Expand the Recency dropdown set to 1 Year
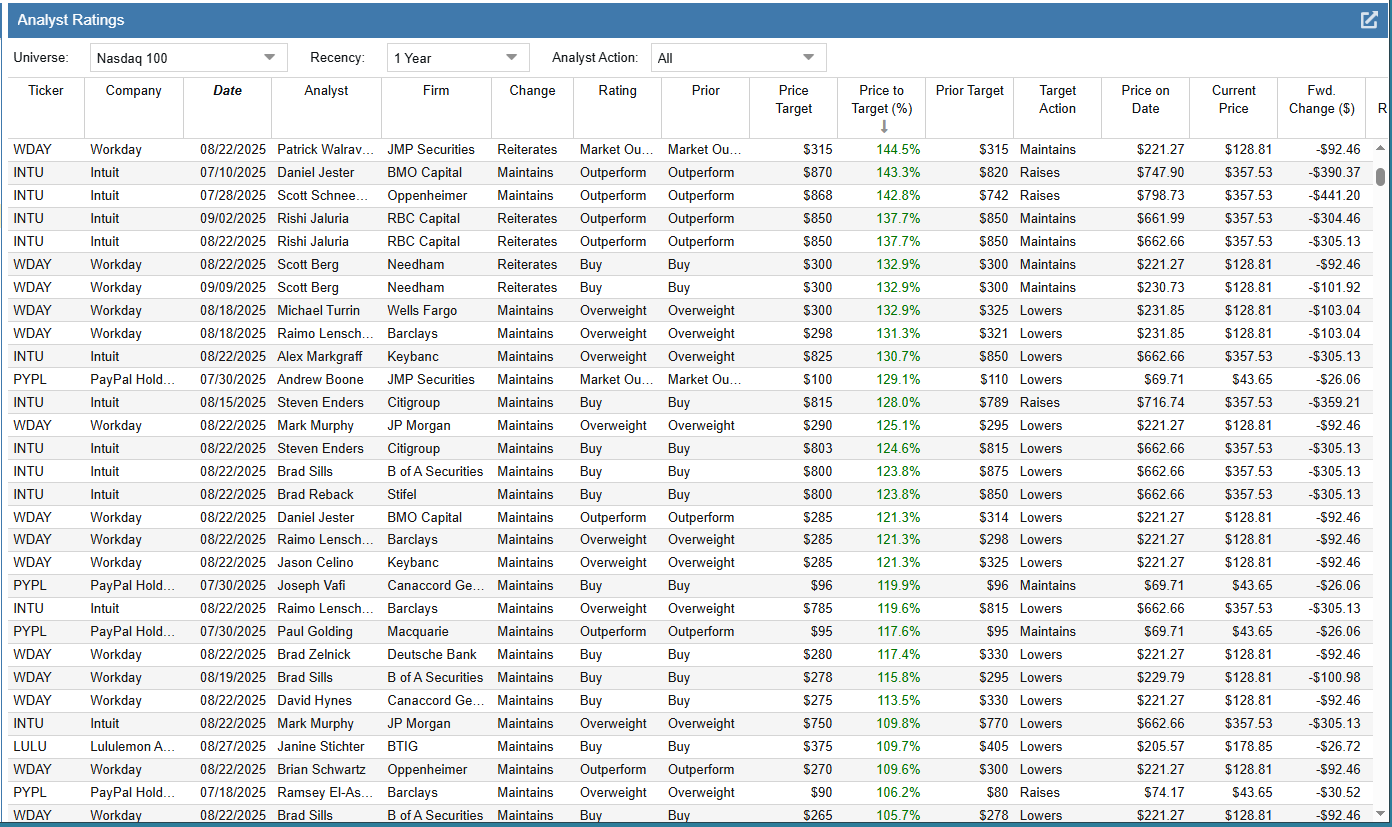The image size is (1392, 827). coord(458,58)
